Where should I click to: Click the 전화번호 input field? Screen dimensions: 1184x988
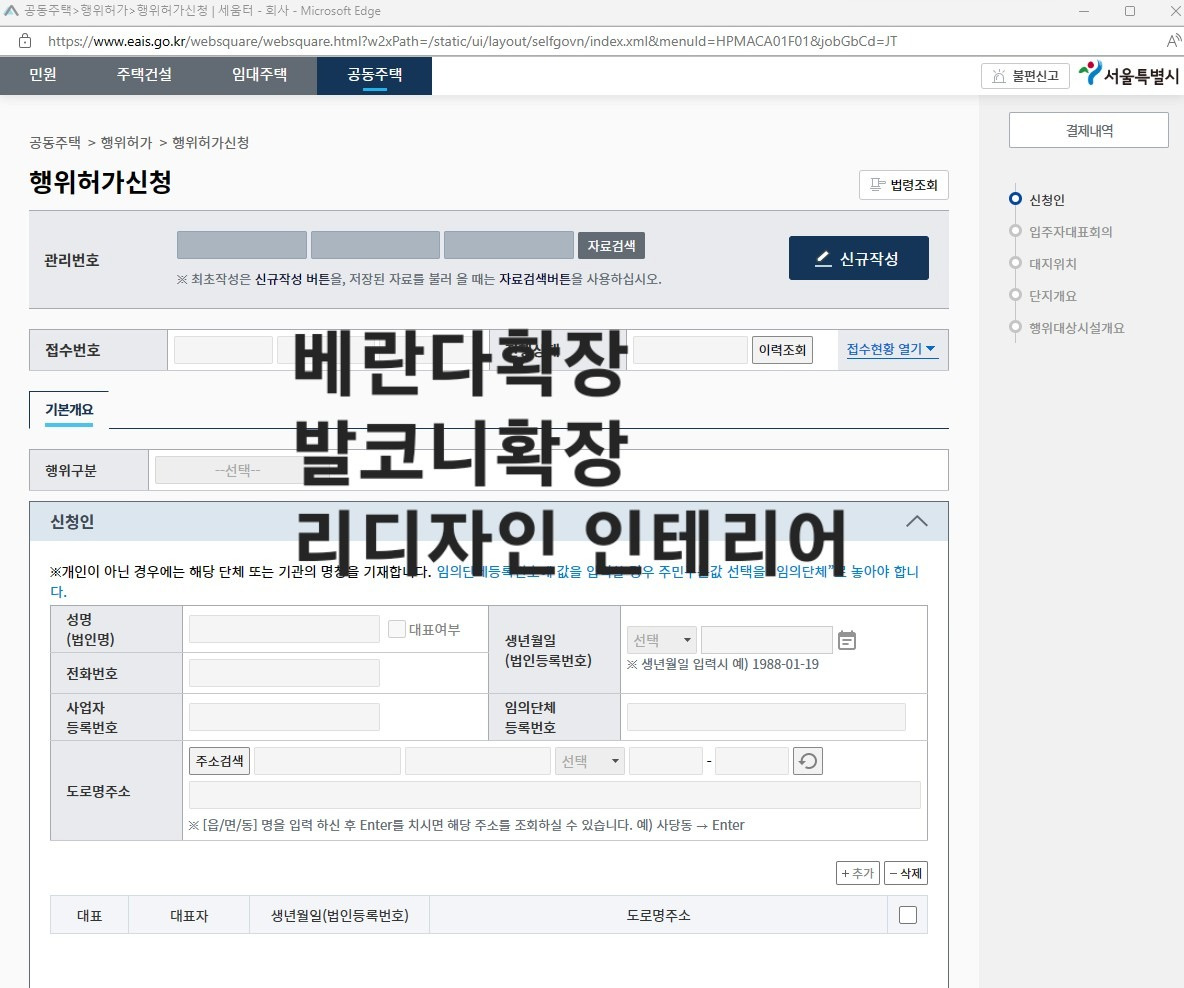tap(284, 673)
